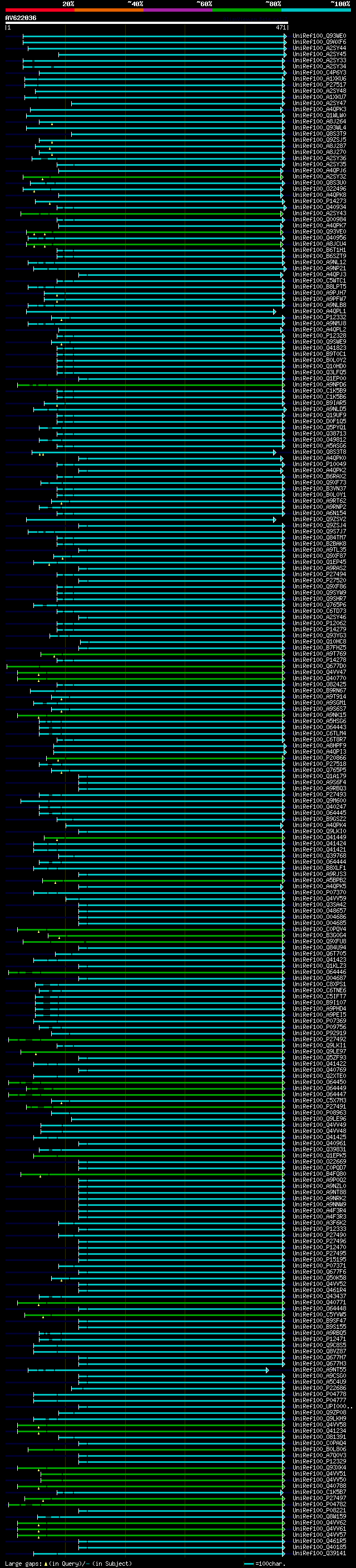This screenshot has height=1568, width=356.
Task: Select label UniRef100_Q677F6
Action: (x=319, y=1272)
